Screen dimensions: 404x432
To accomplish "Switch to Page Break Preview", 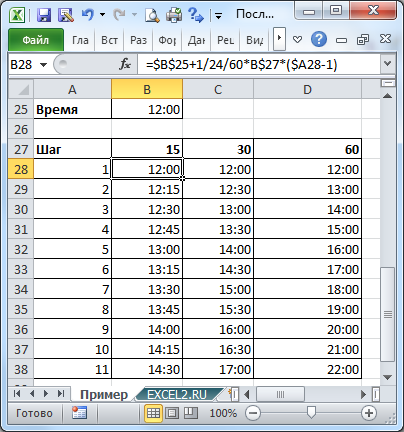I will (x=191, y=413).
